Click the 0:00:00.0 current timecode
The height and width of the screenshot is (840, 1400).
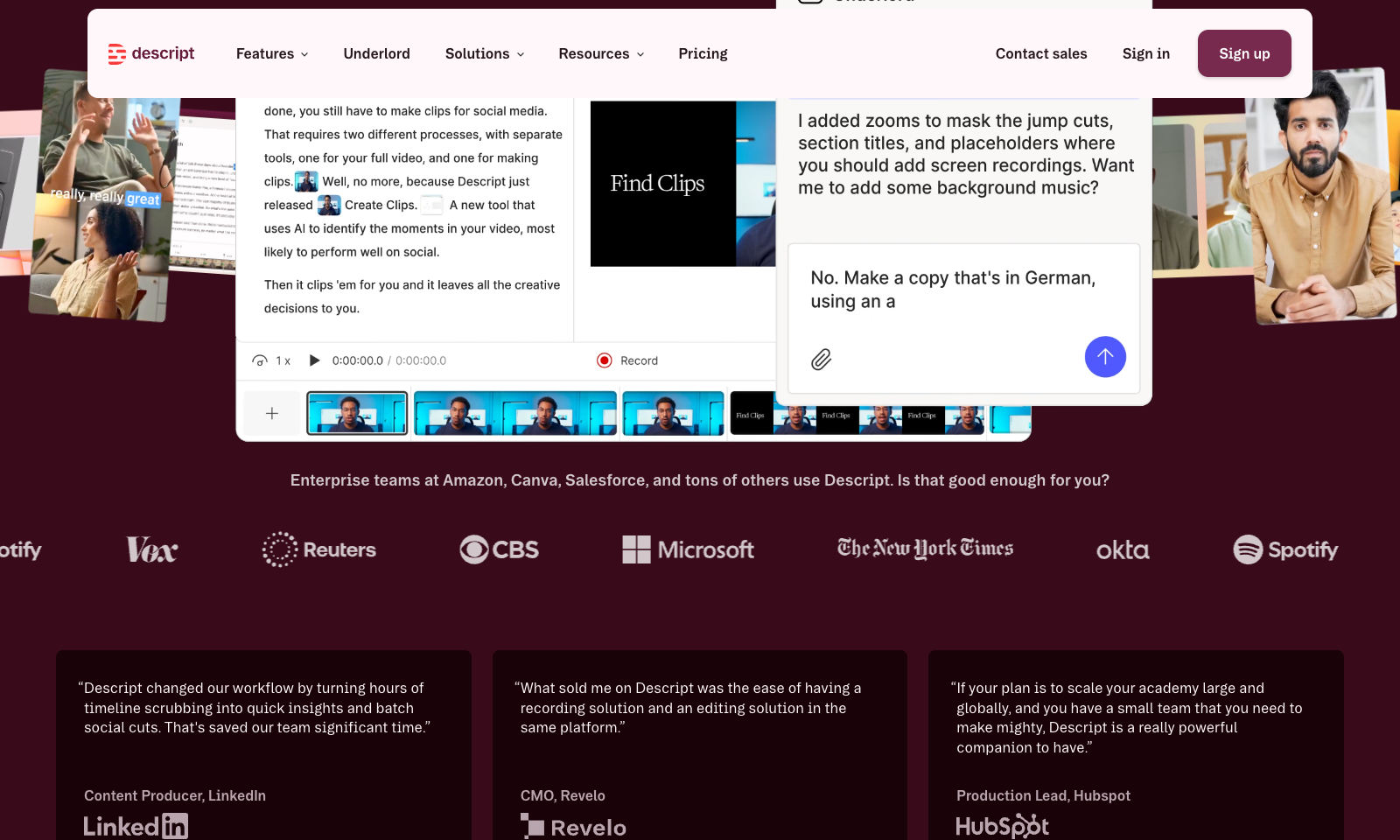[357, 360]
